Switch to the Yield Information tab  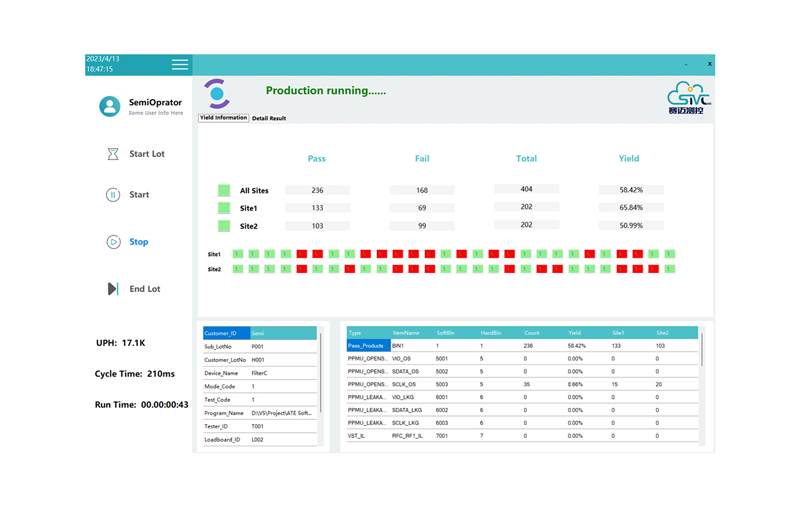[x=223, y=118]
